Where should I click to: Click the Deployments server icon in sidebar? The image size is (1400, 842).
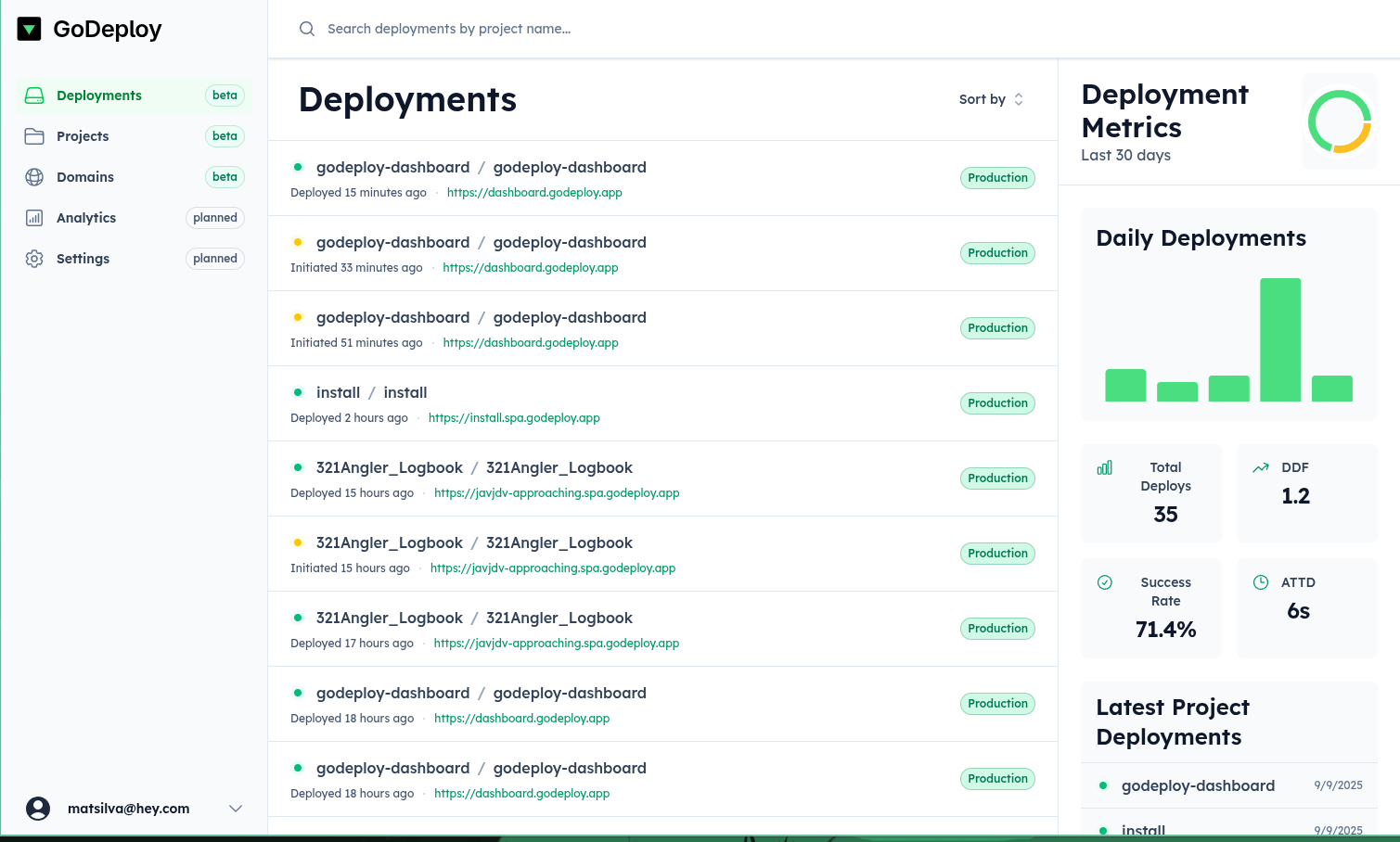coord(34,96)
